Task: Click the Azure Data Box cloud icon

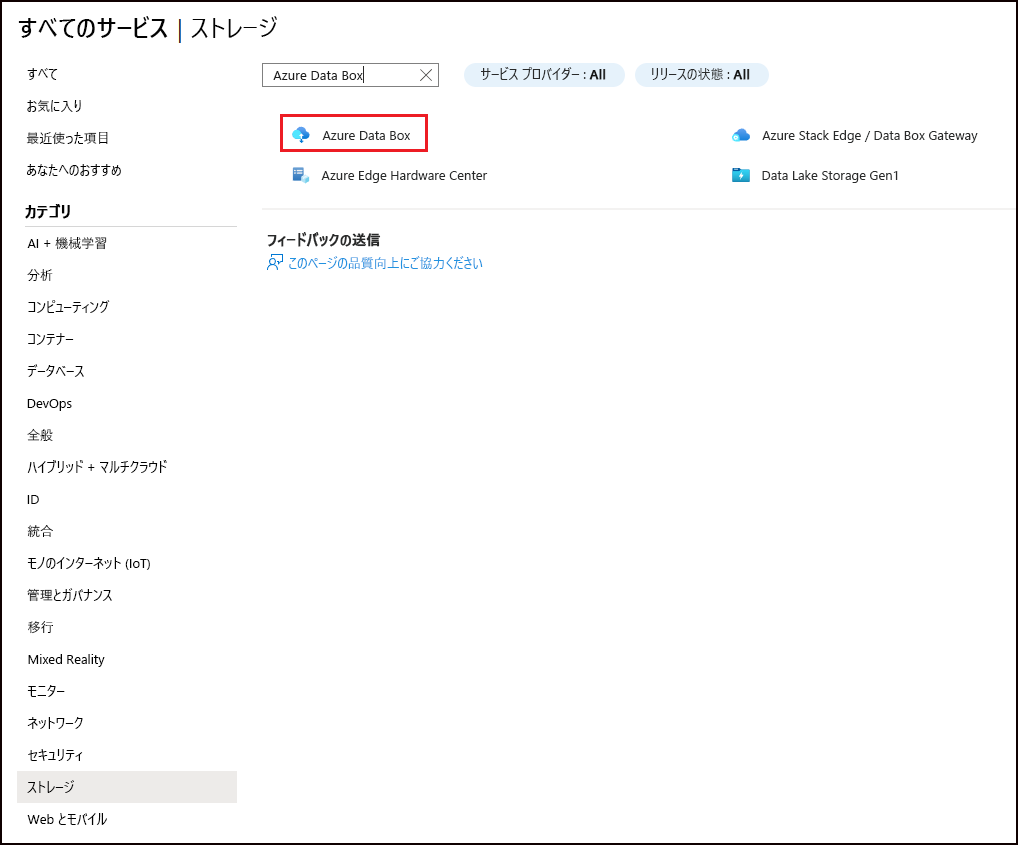Action: [301, 135]
